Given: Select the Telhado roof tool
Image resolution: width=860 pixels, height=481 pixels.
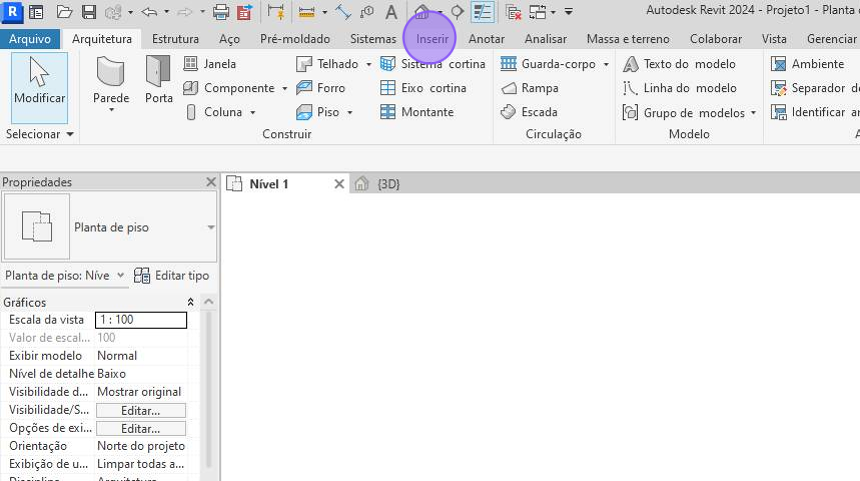Looking at the screenshot, I should coord(327,64).
